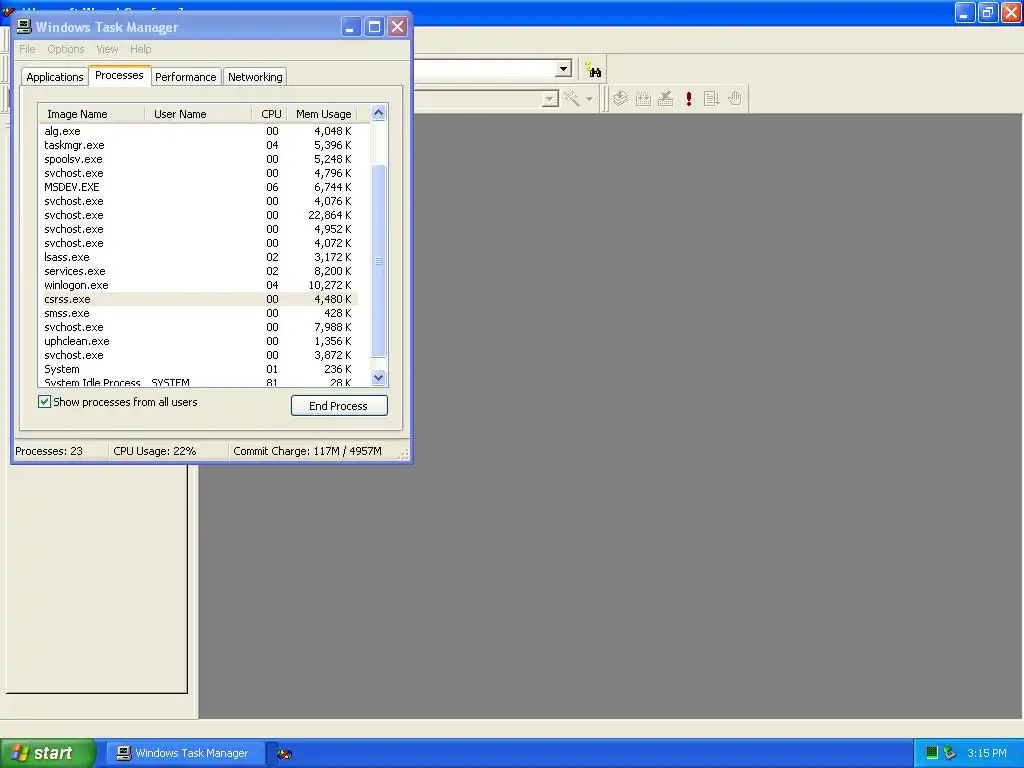Open the arrow next to wizard wand
1024x768 pixels.
coord(589,99)
